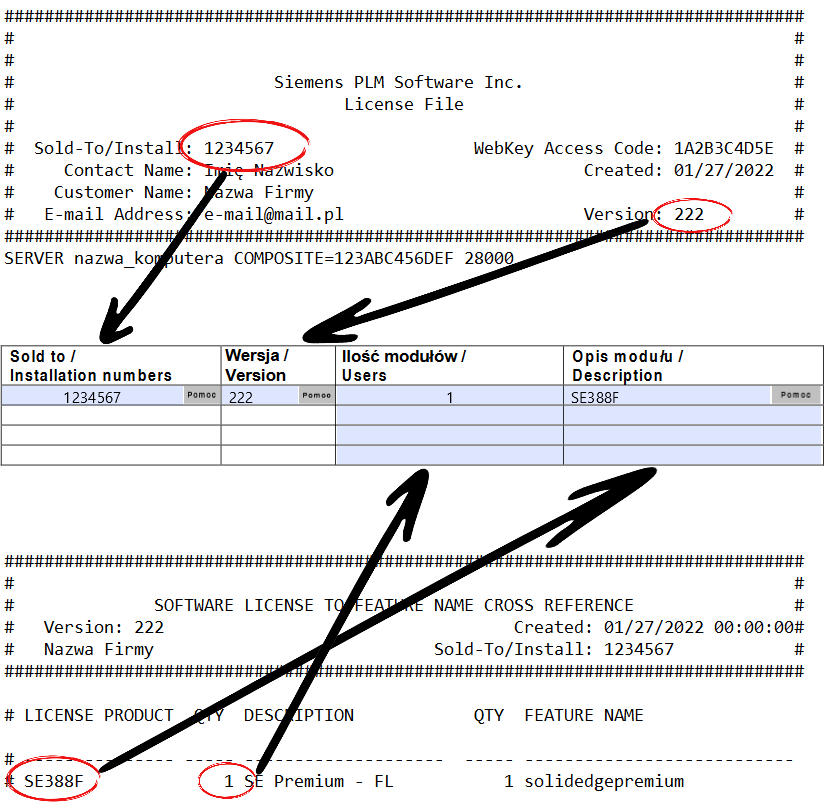Click the COMPOSITE=123ABC456DEF value
Viewport: 824px width, 802px height.
[x=343, y=259]
